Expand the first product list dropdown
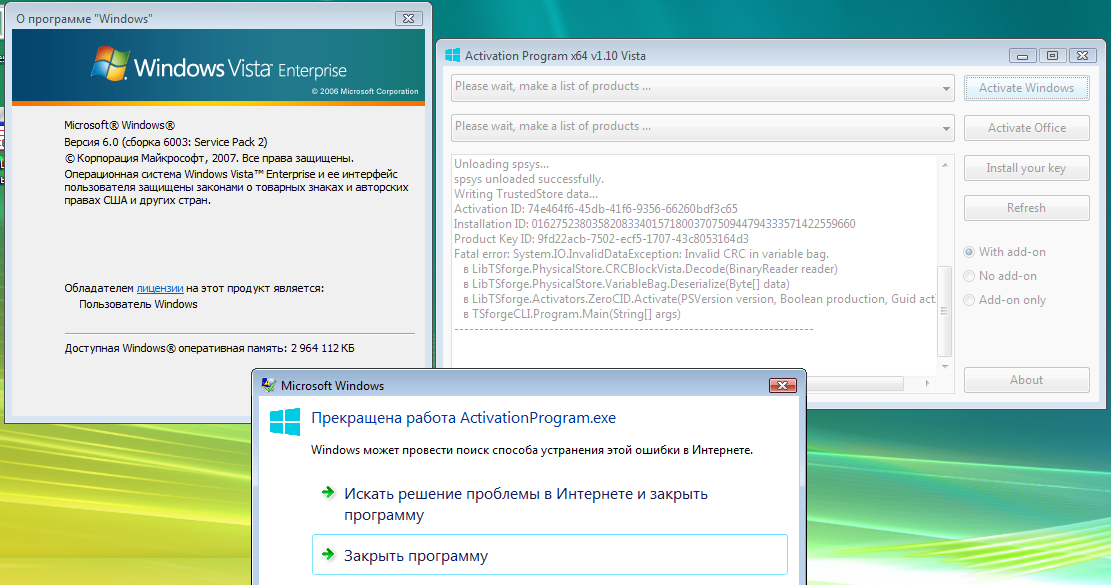 [946, 89]
